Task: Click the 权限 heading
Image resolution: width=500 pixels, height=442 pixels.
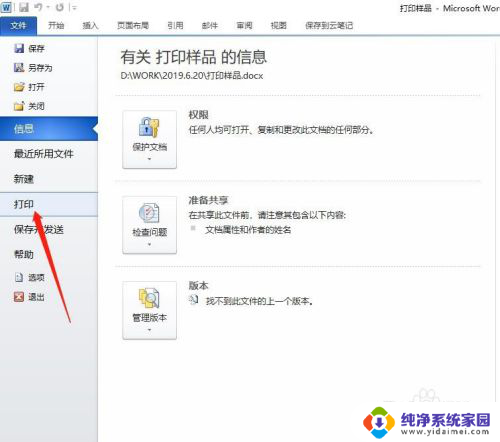Action: (199, 115)
